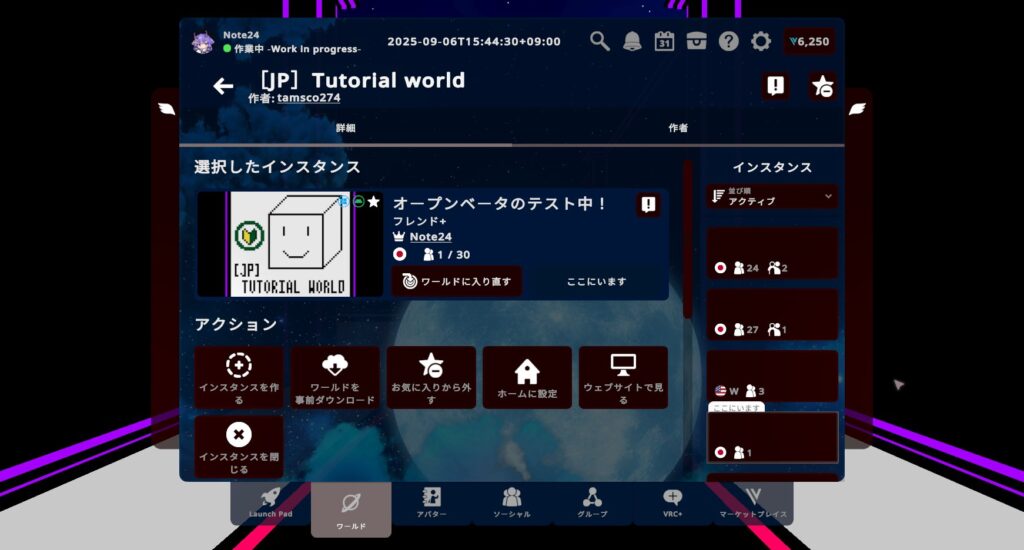Click ウェブサイトで見る button
The image size is (1024, 550).
tap(623, 378)
